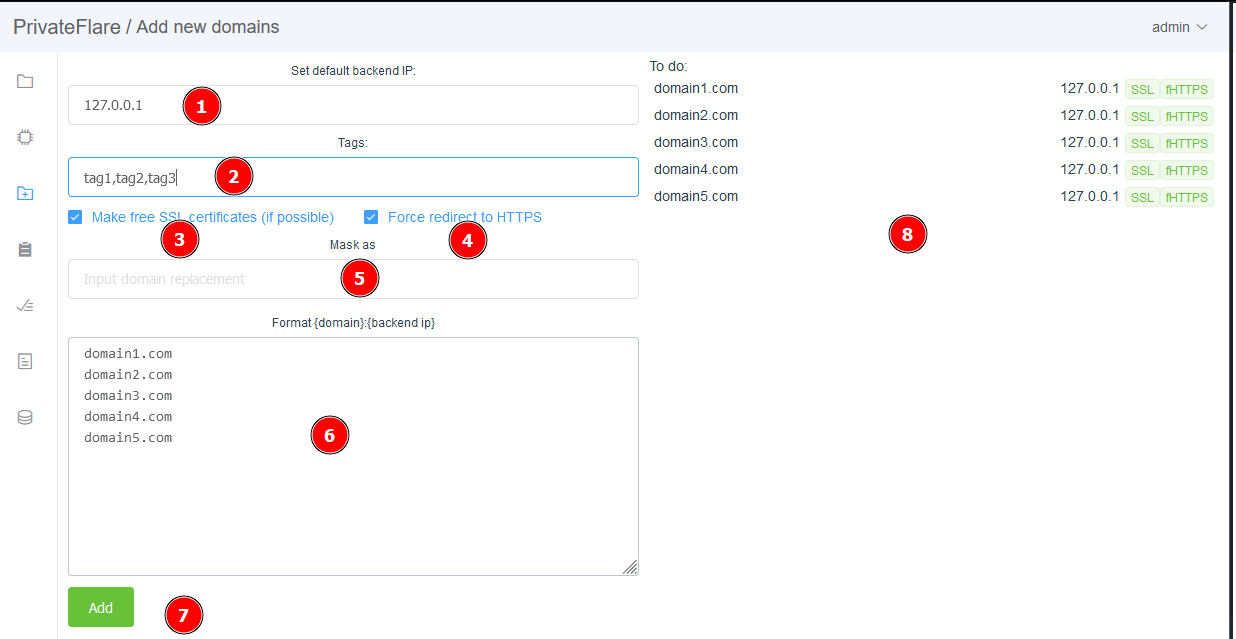Screen dimensions: 1236x639
Task: Click the chip/processor sidebar icon
Action: point(25,137)
